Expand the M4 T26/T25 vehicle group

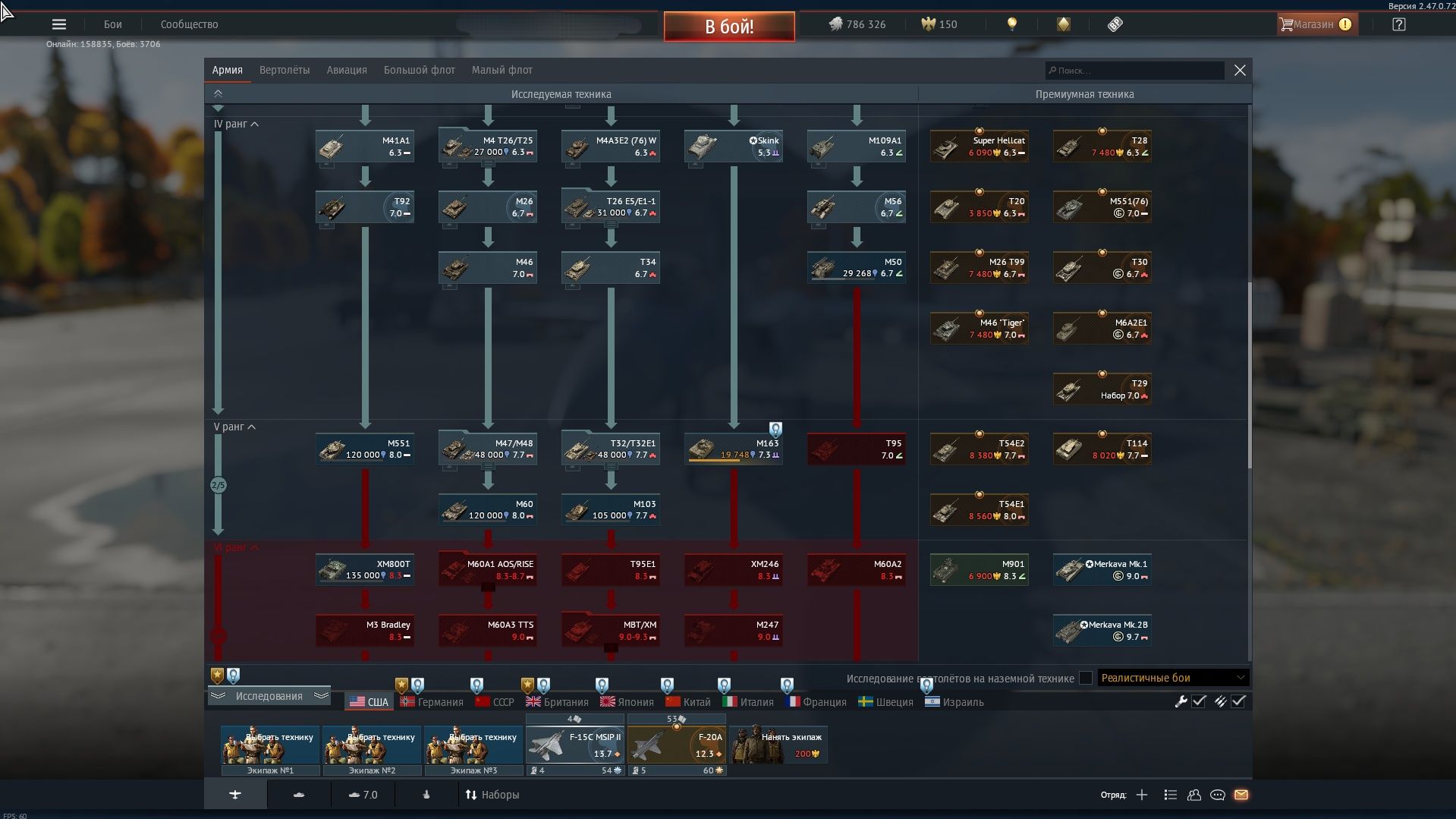pyautogui.click(x=488, y=163)
